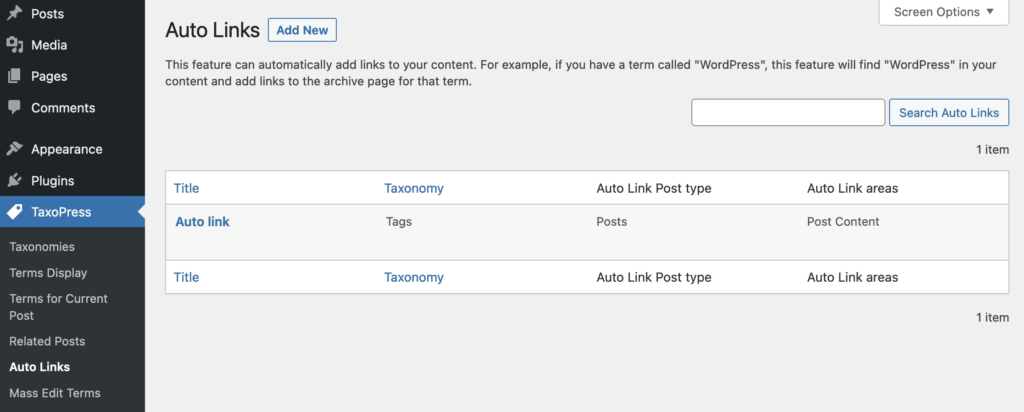This screenshot has width=1024, height=412.
Task: Click the Plugins plug icon
Action: (14, 181)
